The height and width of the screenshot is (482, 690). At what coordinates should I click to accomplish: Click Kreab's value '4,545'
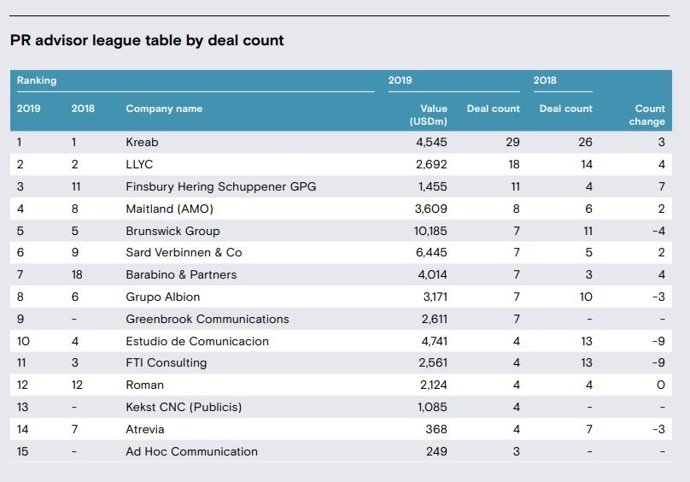click(432, 142)
